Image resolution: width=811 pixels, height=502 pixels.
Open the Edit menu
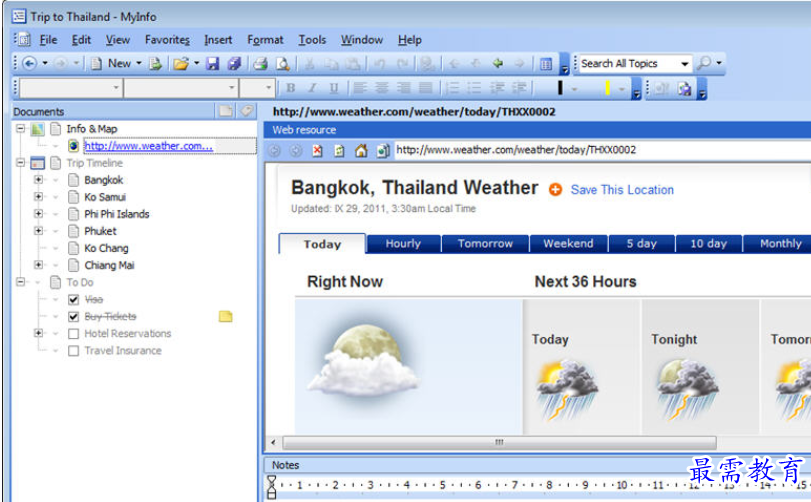81,40
